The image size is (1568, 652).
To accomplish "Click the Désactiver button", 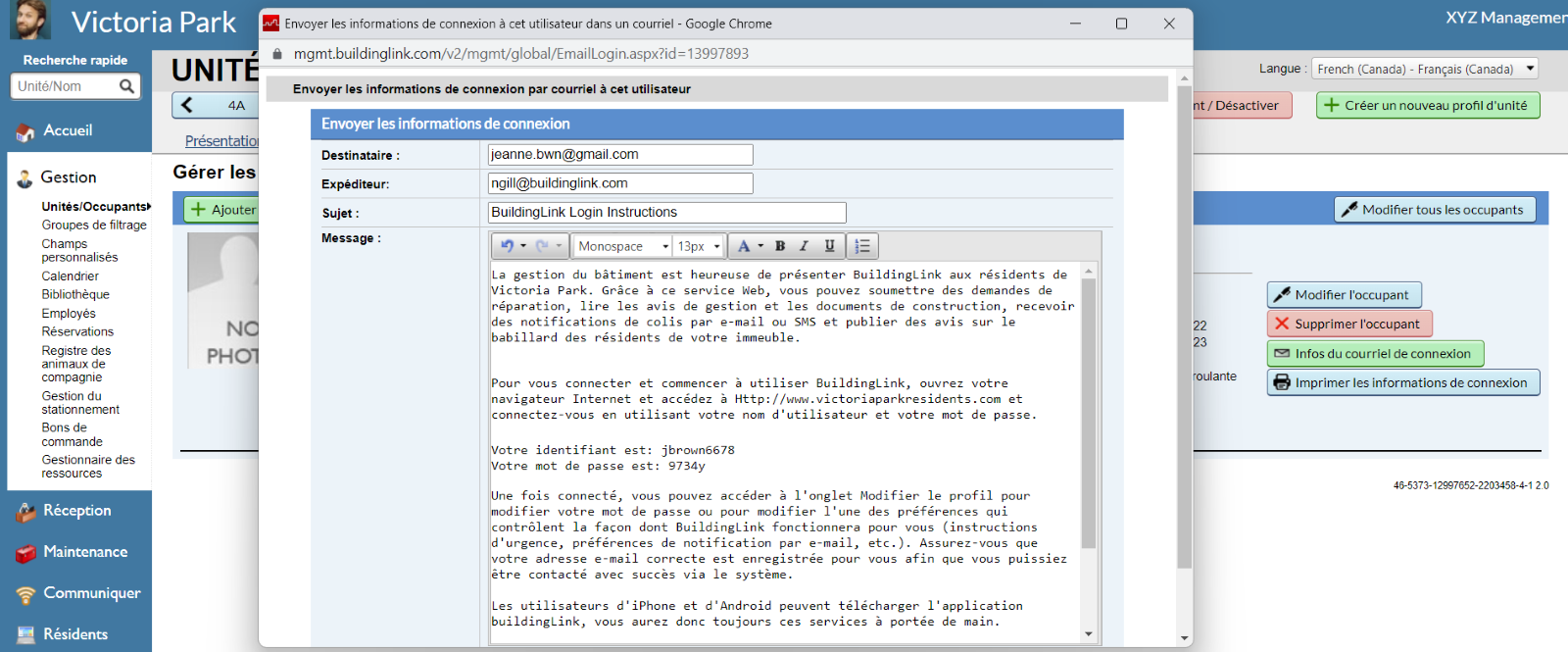I will point(1243,105).
